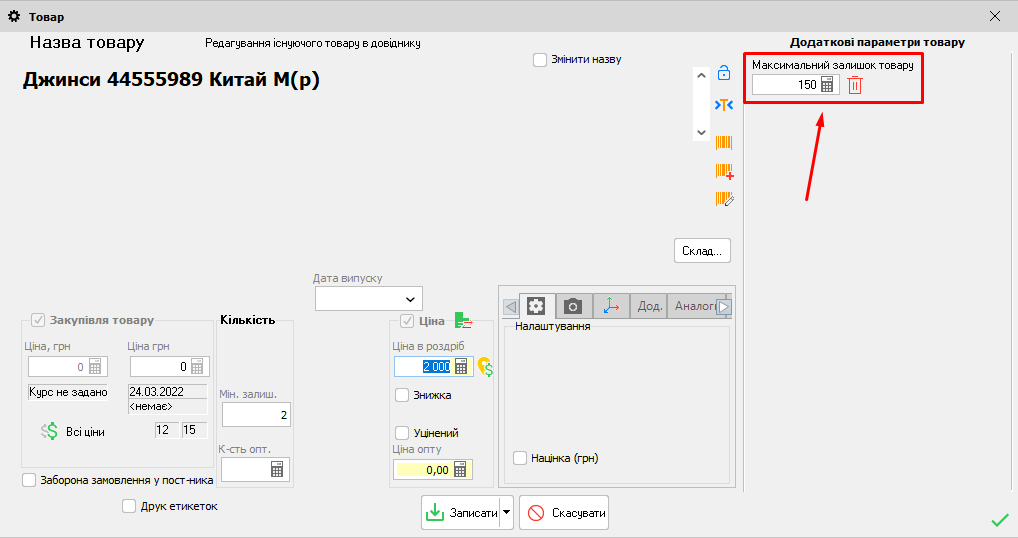1018x538 pixels.
Task: Click the 'Склад...' button
Action: coord(703,250)
